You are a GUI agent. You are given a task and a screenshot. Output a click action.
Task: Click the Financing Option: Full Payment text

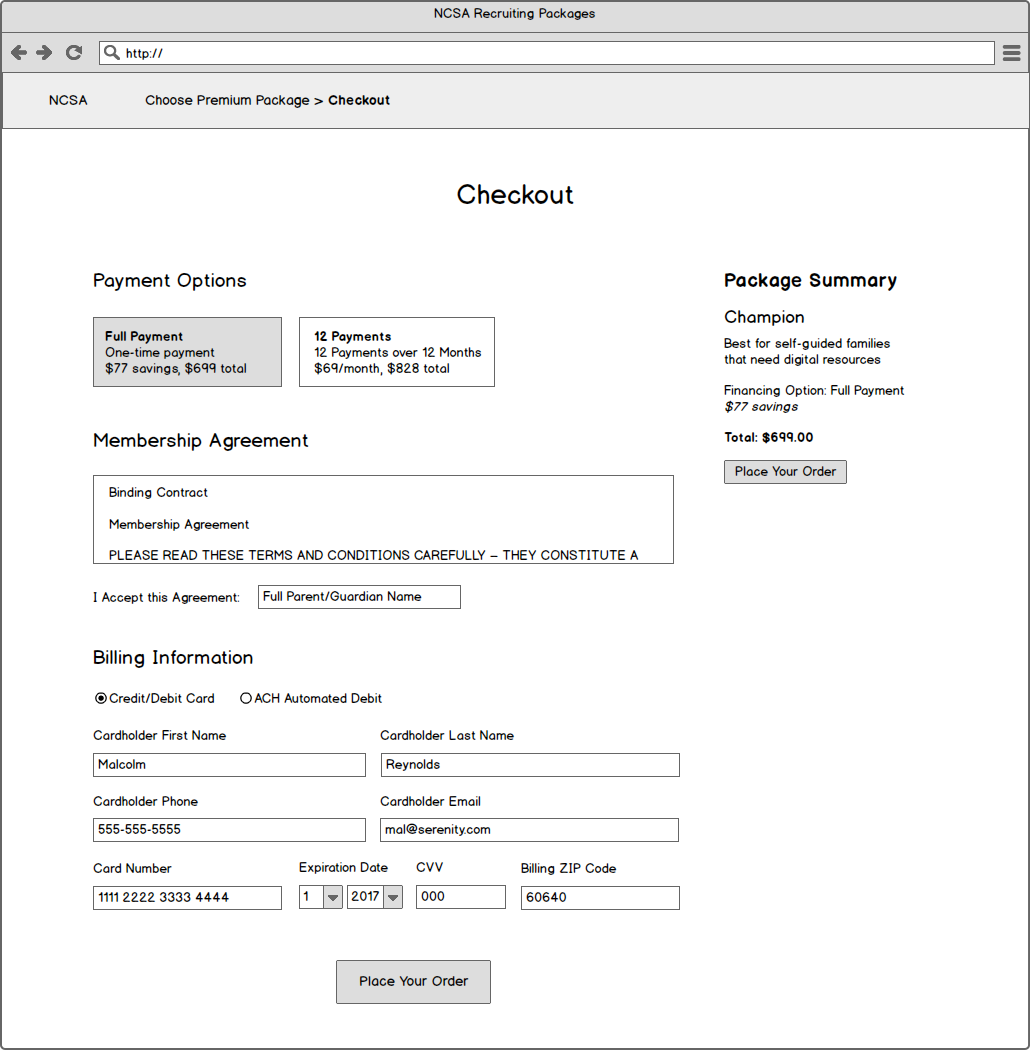814,390
